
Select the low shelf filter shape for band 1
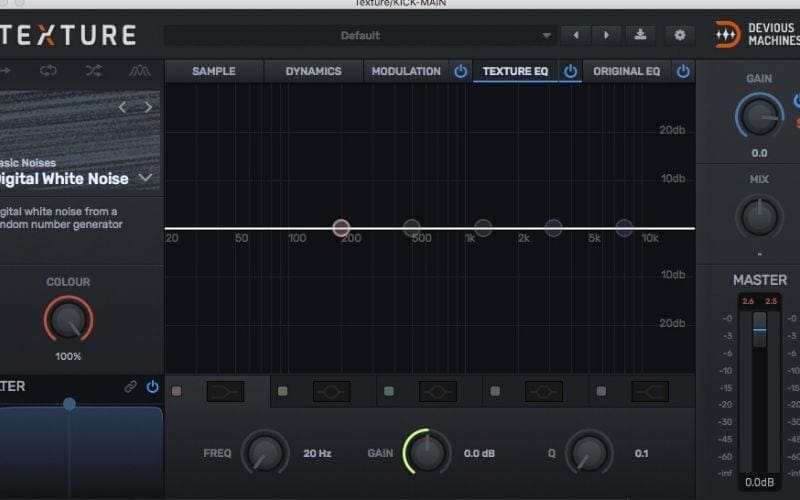226,392
